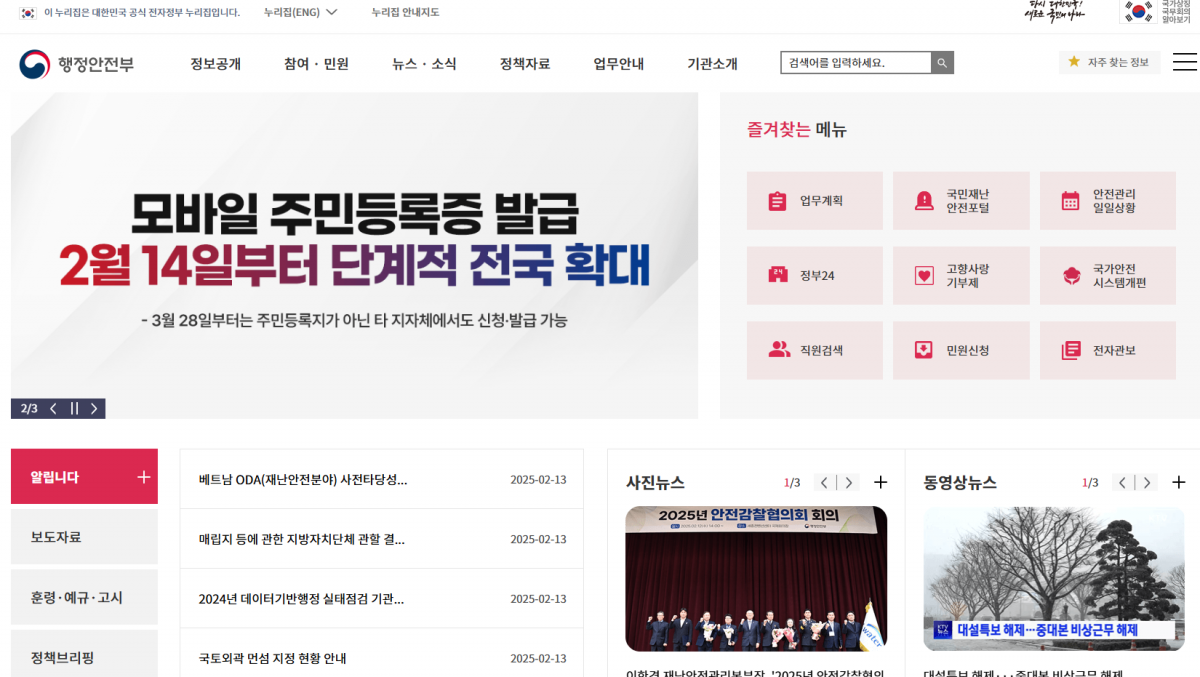Click the 사진뉴스 section heading
This screenshot has height=677, width=1200.
tap(655, 482)
